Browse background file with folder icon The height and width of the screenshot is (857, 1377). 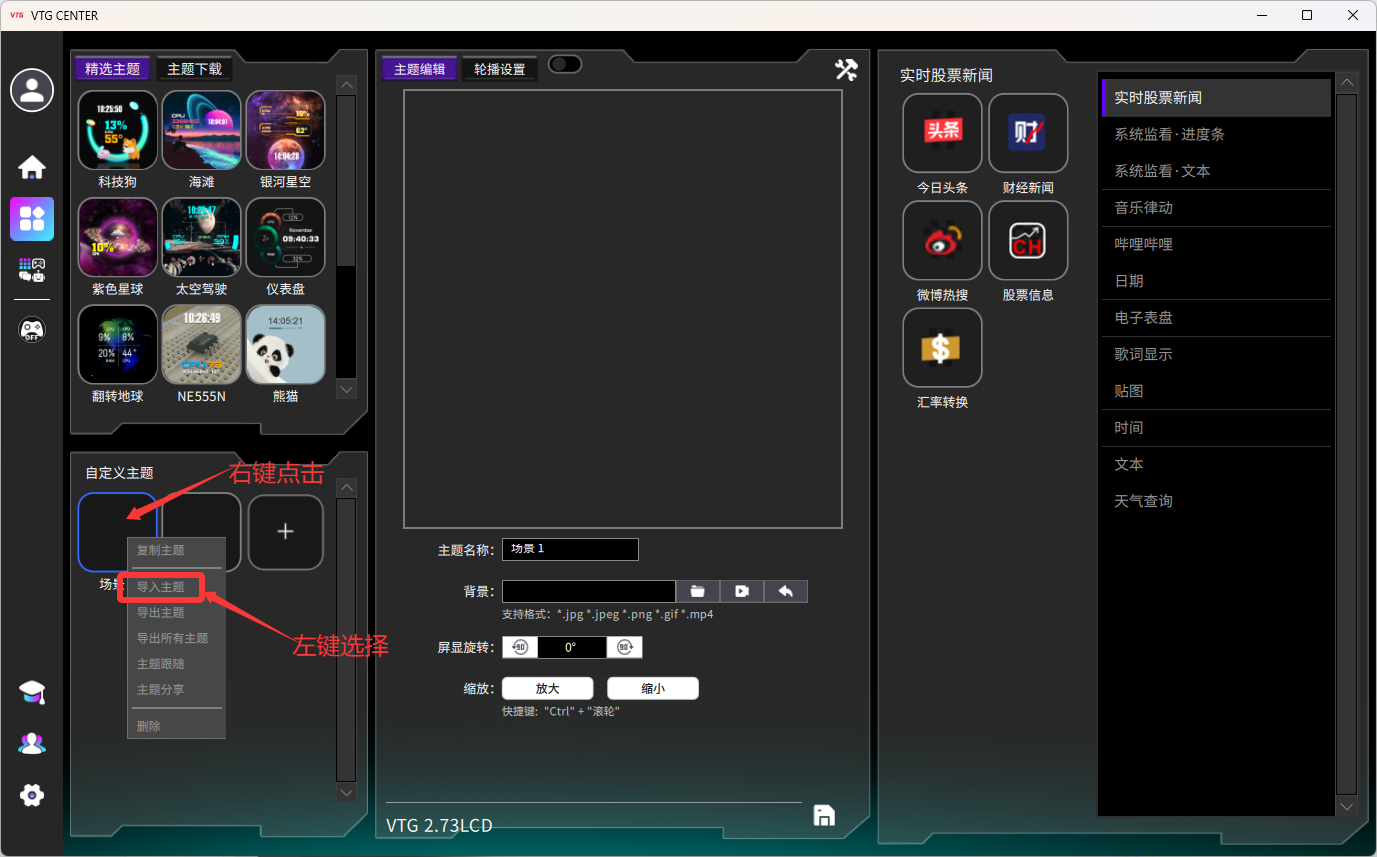697,591
